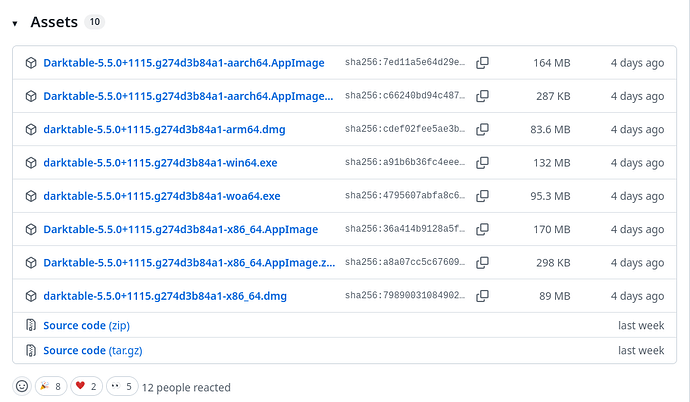Download Source code (zip)
Image resolution: width=690 pixels, height=402 pixels.
(x=86, y=325)
